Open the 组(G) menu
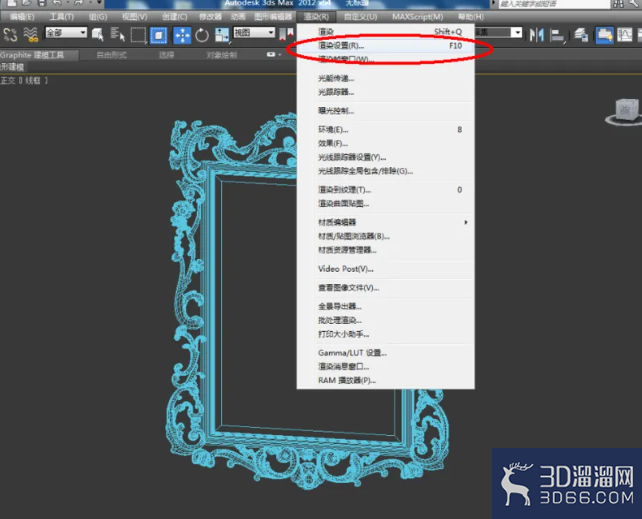 coord(98,17)
